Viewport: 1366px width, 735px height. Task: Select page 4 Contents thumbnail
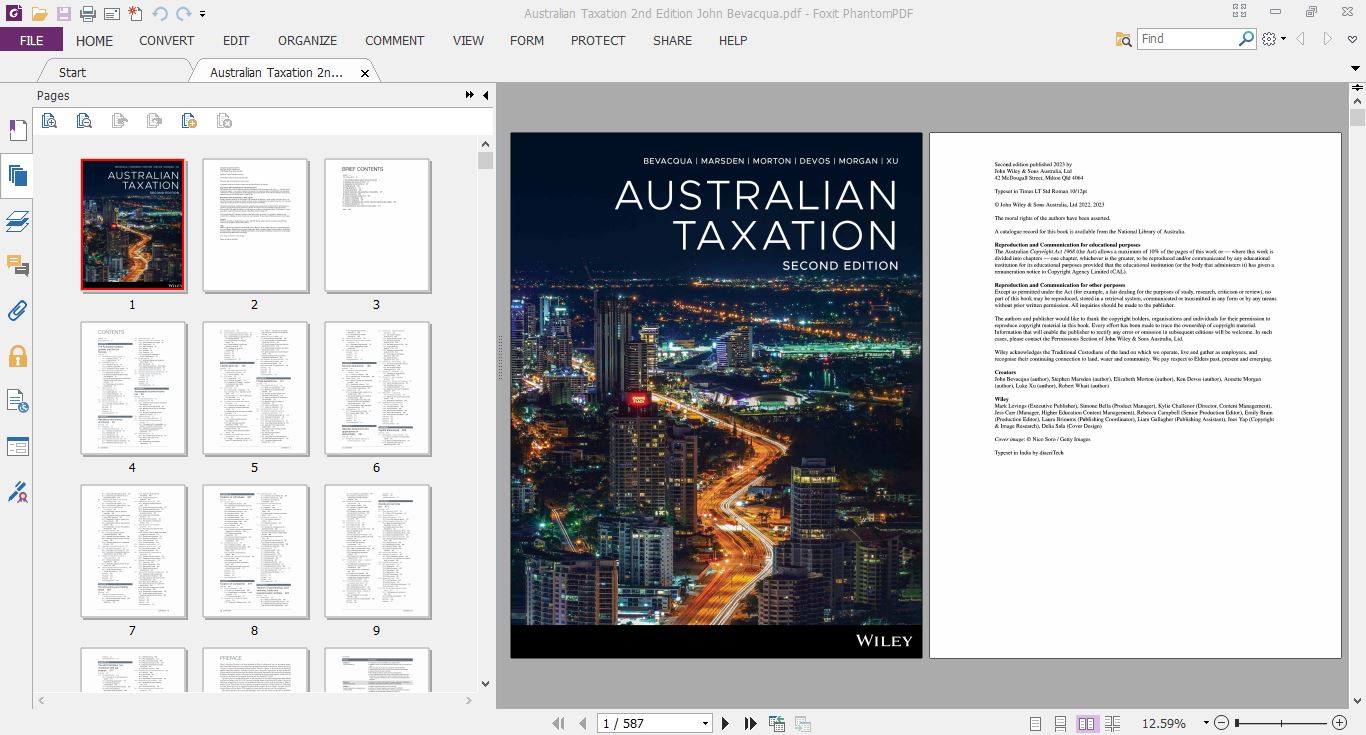[x=133, y=388]
